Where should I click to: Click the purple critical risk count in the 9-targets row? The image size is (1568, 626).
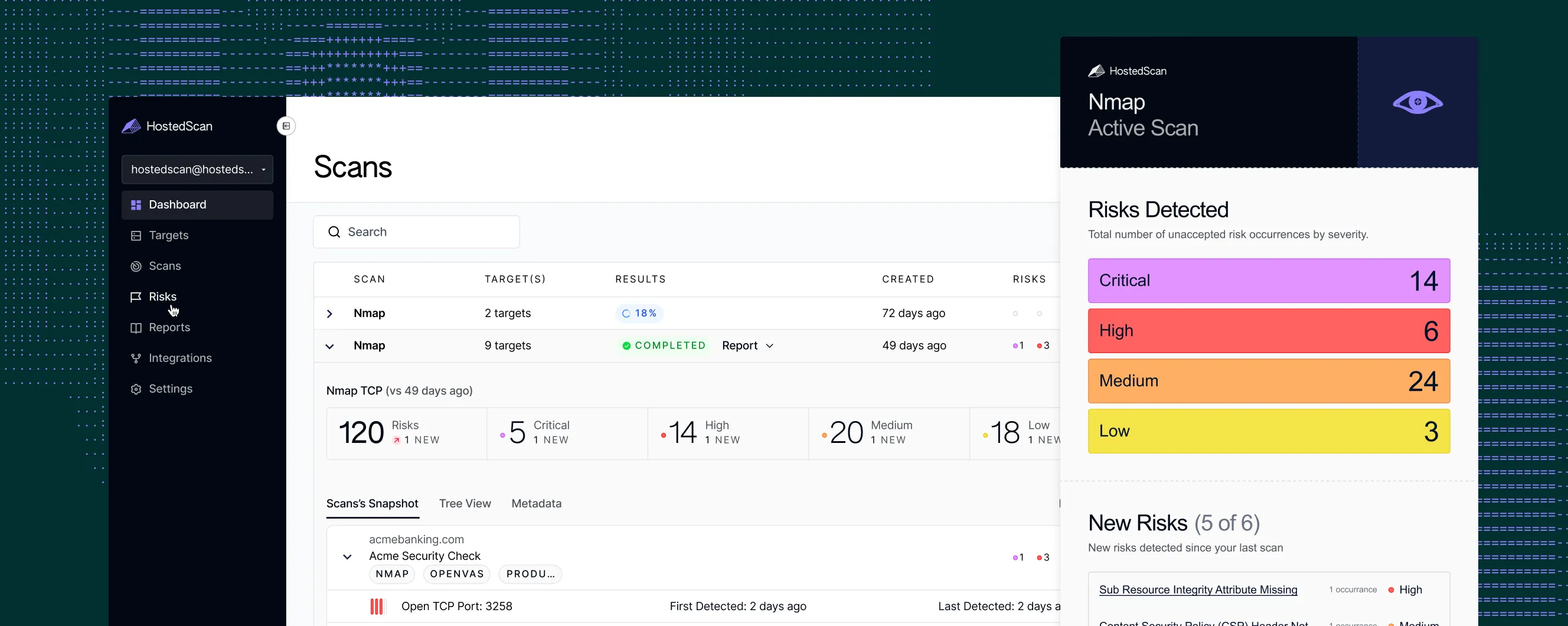1018,346
